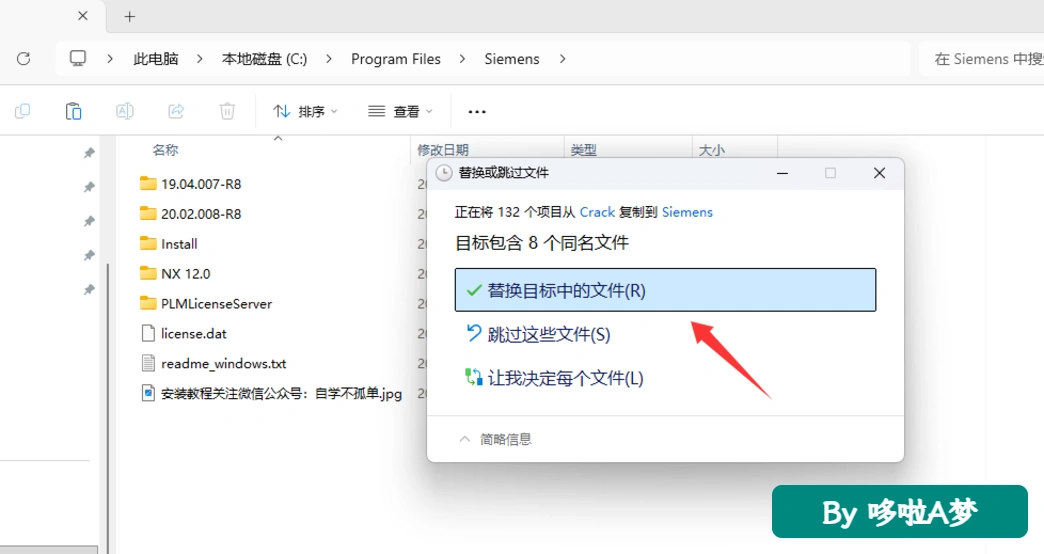Collapse details with 简略信息 expander

(x=495, y=439)
